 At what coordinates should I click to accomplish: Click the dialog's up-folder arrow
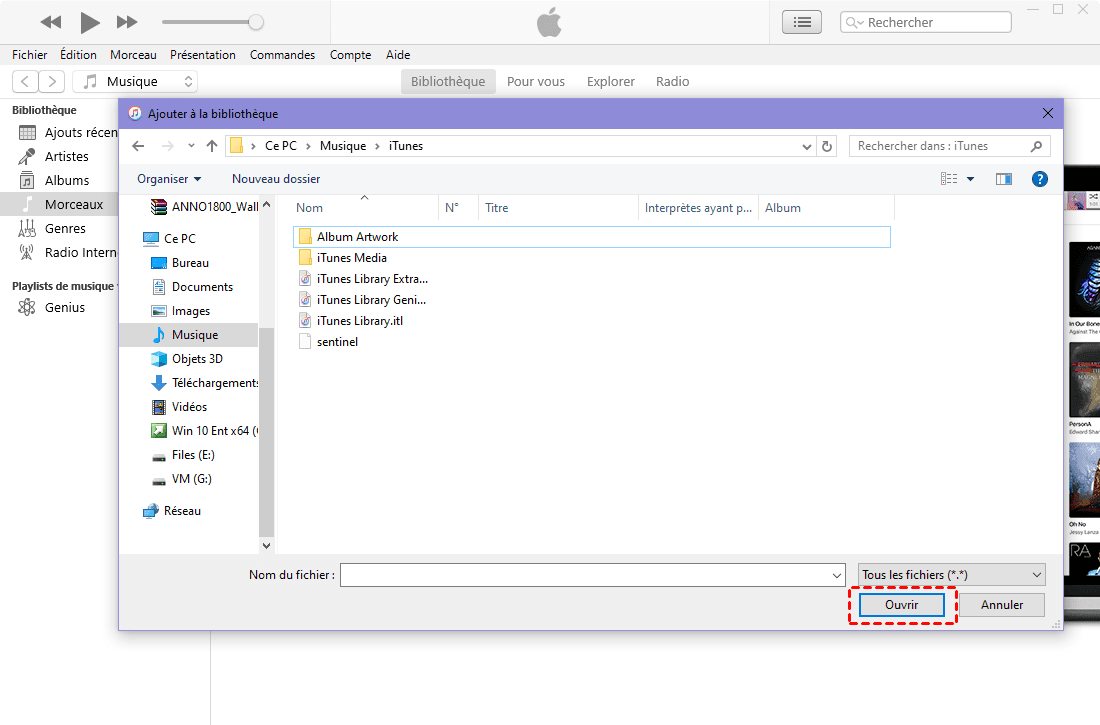pyautogui.click(x=212, y=146)
